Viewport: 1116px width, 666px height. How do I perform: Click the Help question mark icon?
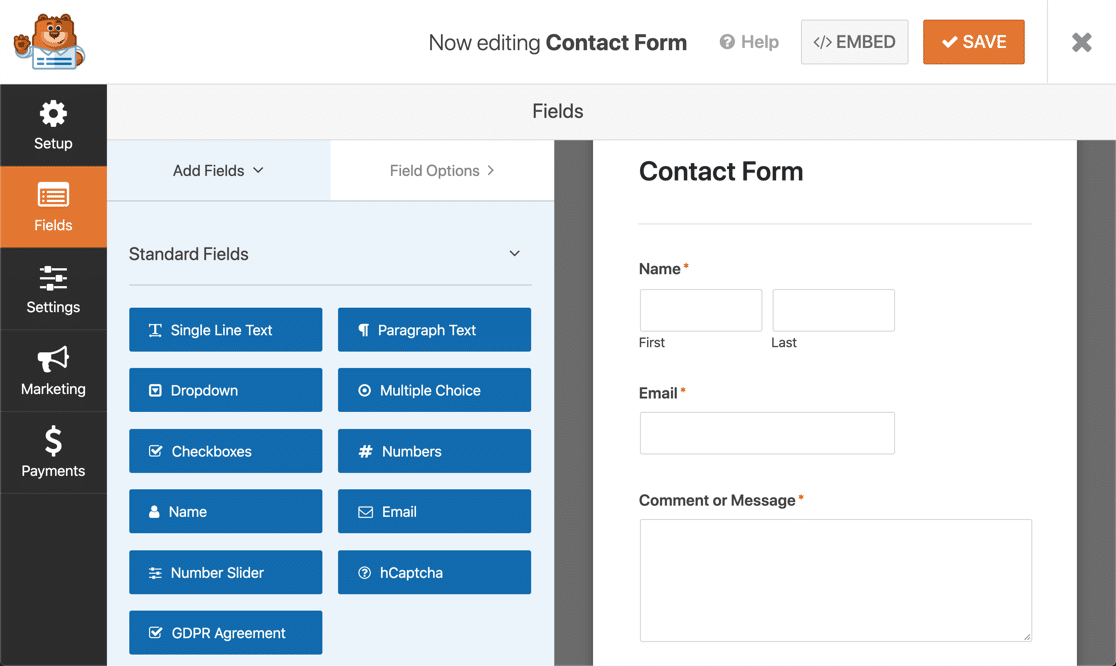coord(727,42)
